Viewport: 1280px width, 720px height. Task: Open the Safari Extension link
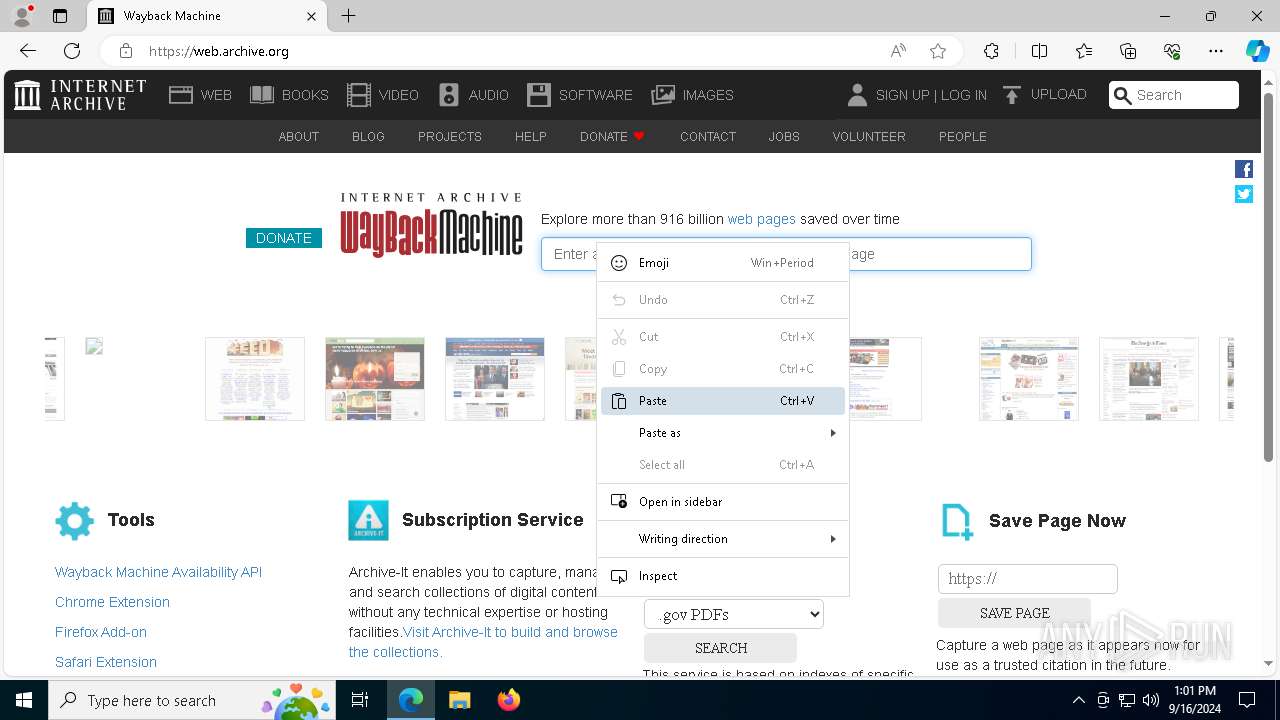point(106,662)
